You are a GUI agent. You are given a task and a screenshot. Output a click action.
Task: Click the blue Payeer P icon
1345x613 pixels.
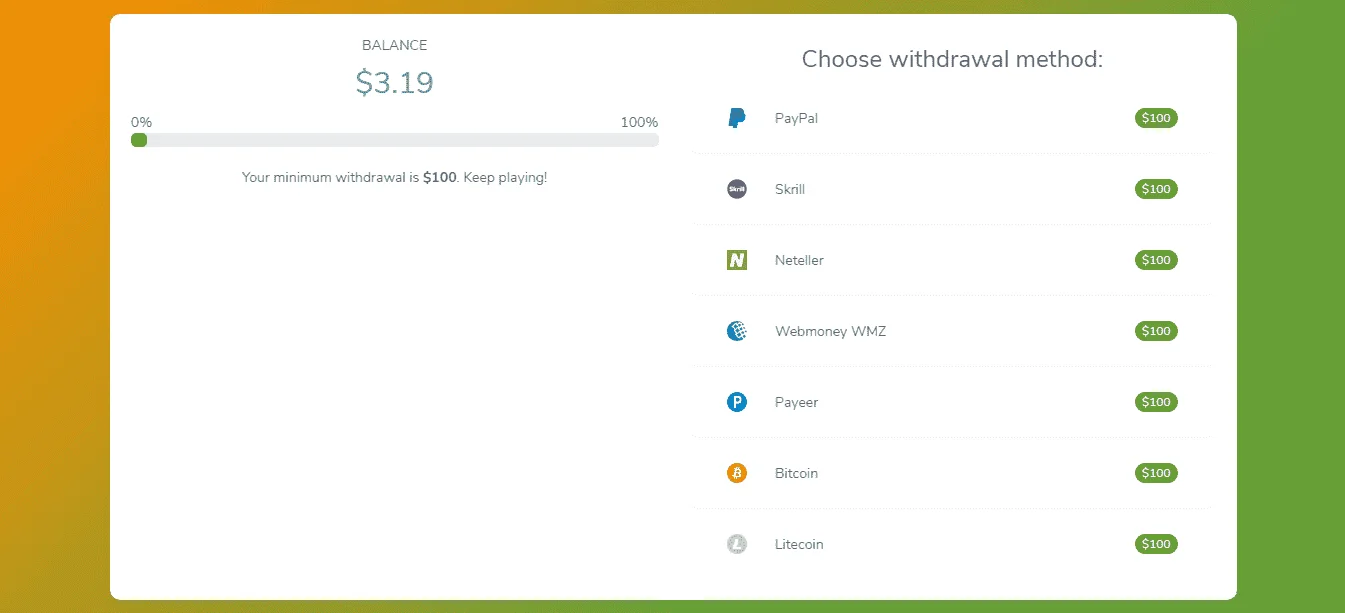737,402
